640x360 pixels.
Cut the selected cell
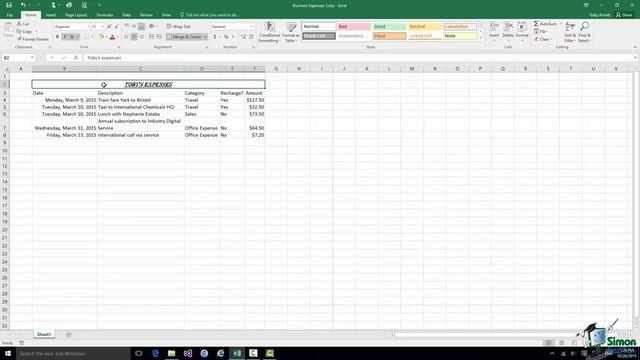point(24,24)
